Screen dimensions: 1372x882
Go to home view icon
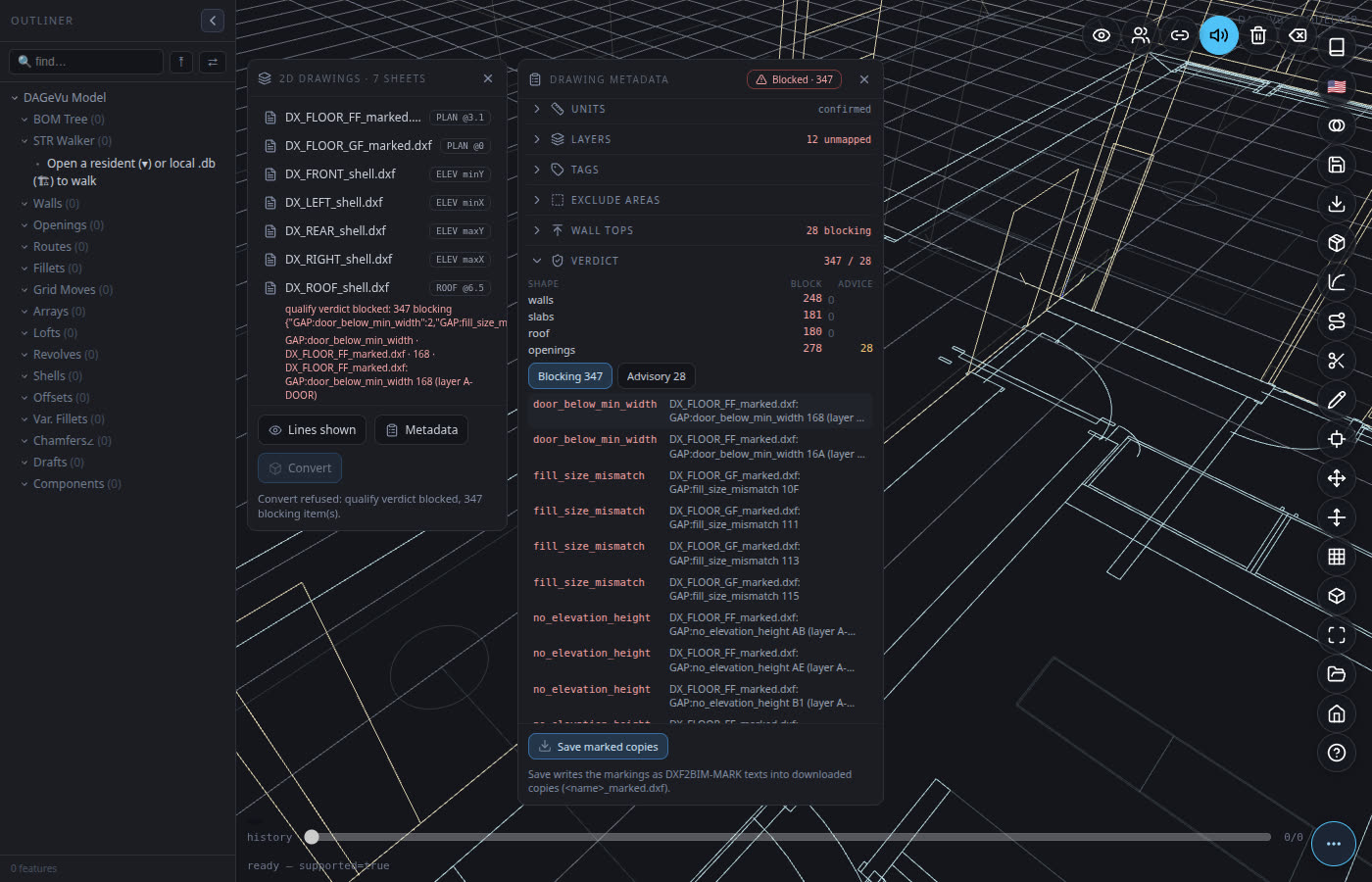[1337, 713]
